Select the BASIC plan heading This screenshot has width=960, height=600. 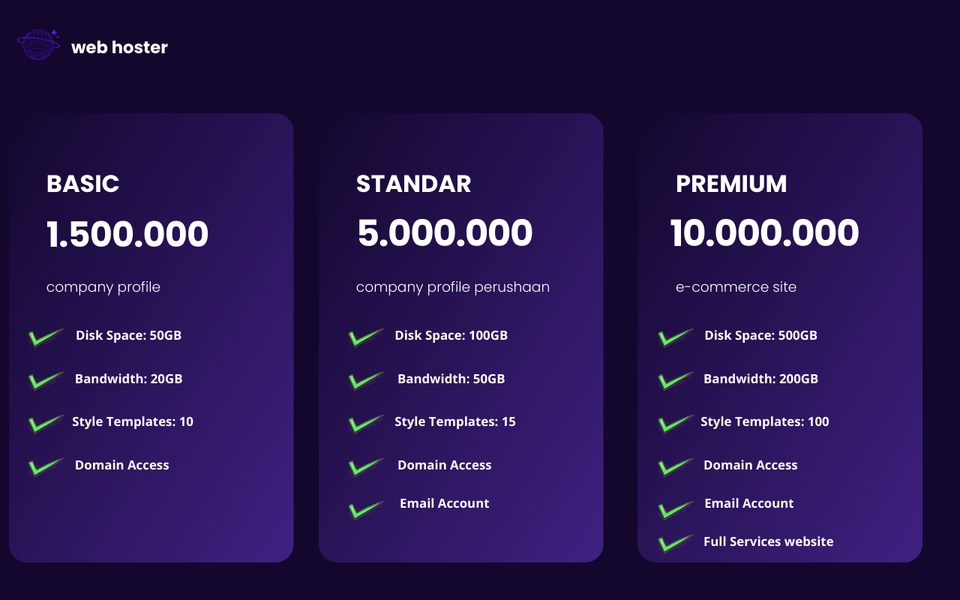point(83,184)
